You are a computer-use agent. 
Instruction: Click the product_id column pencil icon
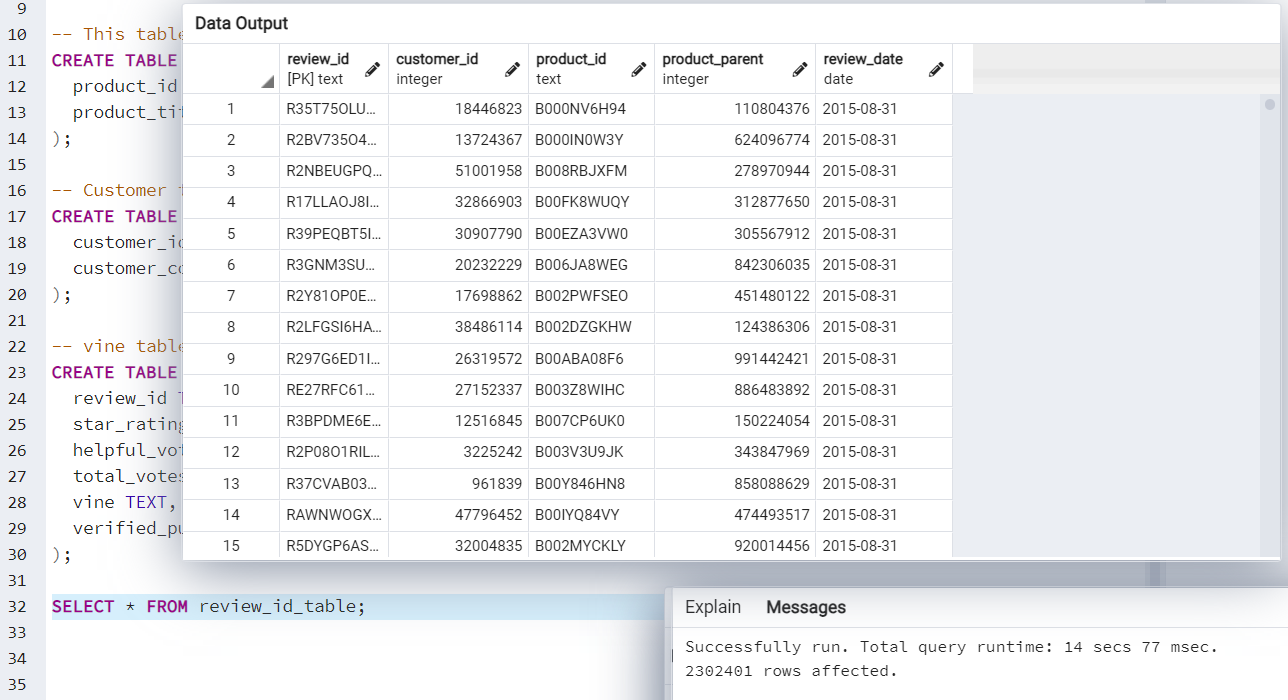tap(638, 69)
